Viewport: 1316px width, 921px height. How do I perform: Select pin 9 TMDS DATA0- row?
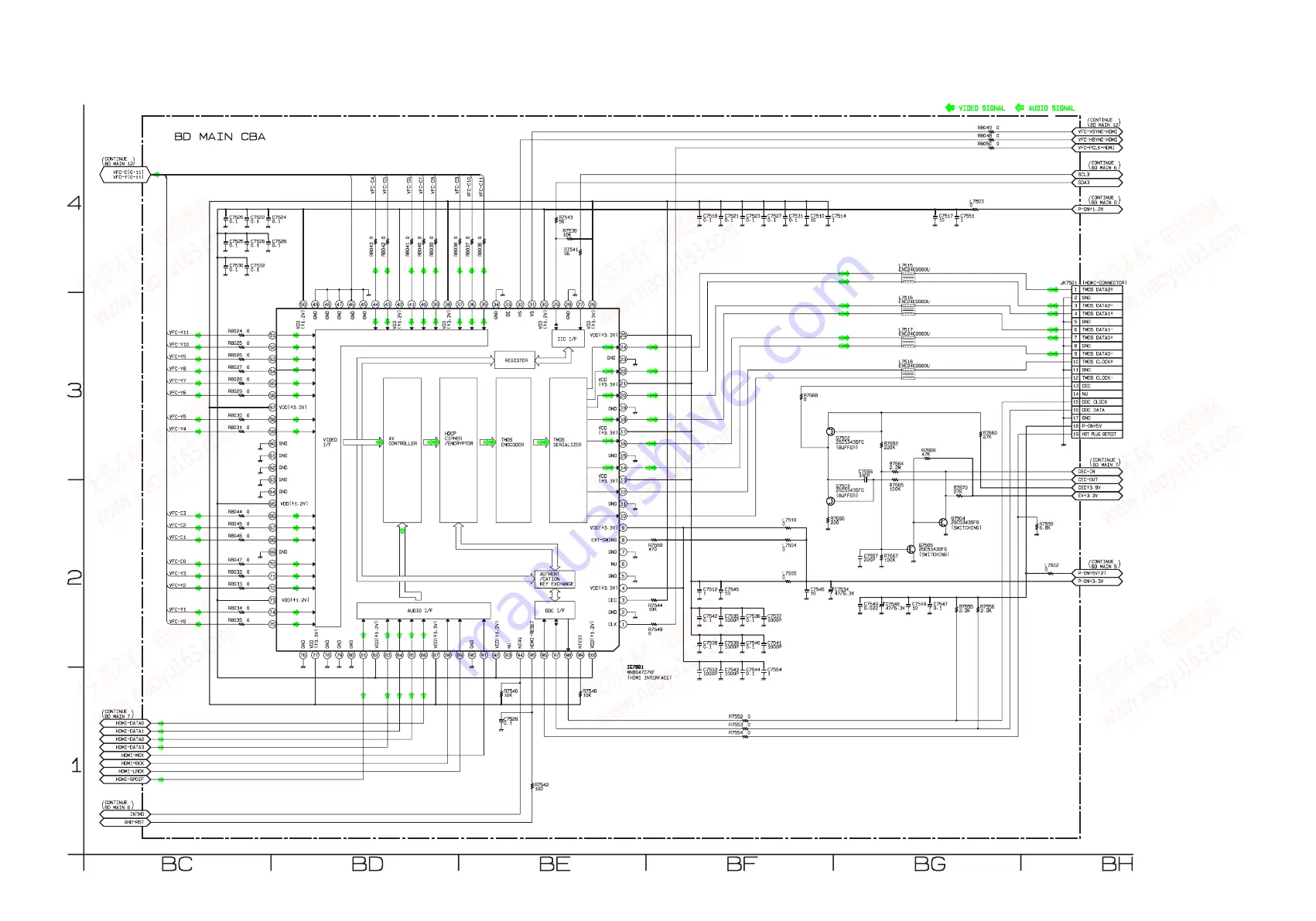click(x=1097, y=354)
